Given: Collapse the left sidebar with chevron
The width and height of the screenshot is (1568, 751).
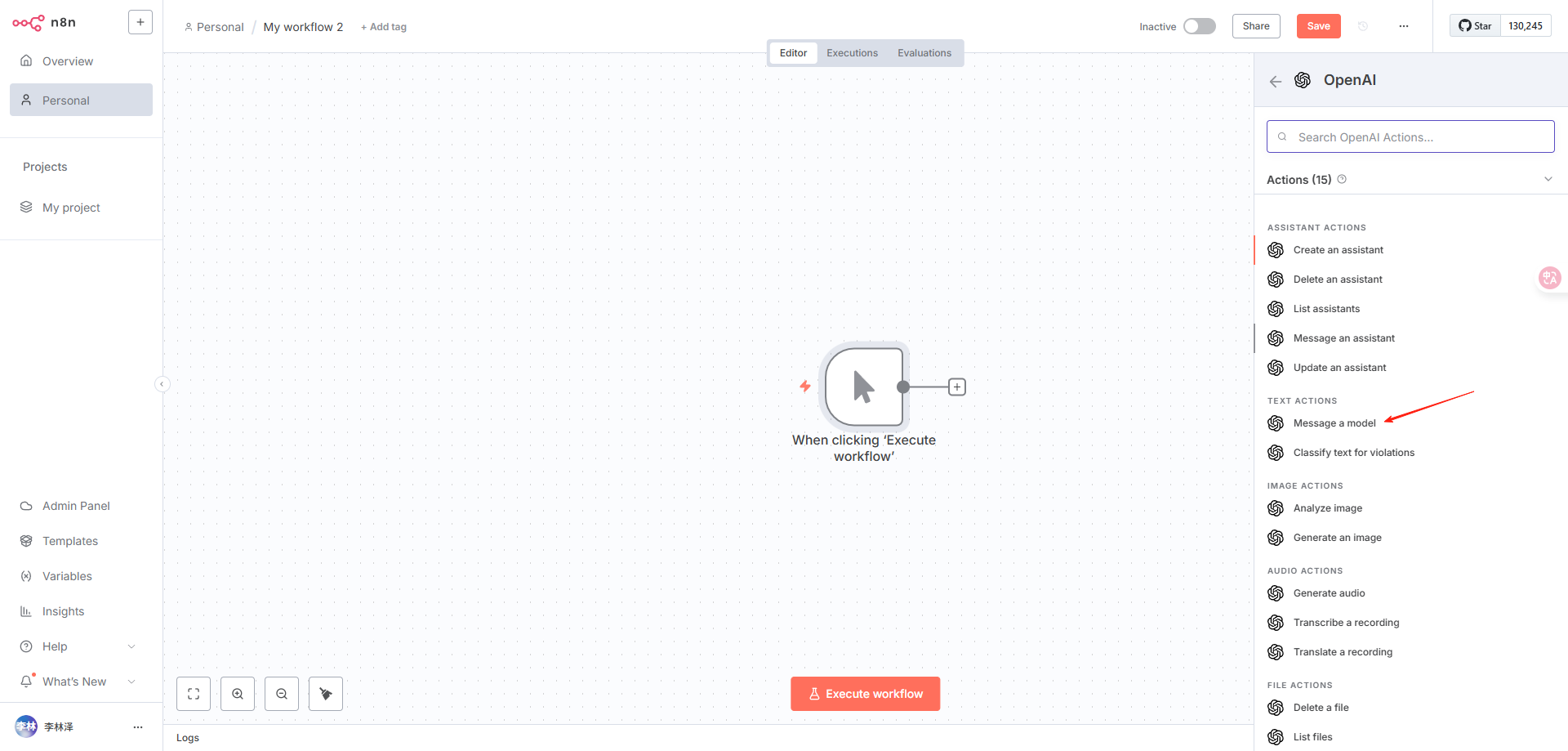Looking at the screenshot, I should tap(163, 384).
